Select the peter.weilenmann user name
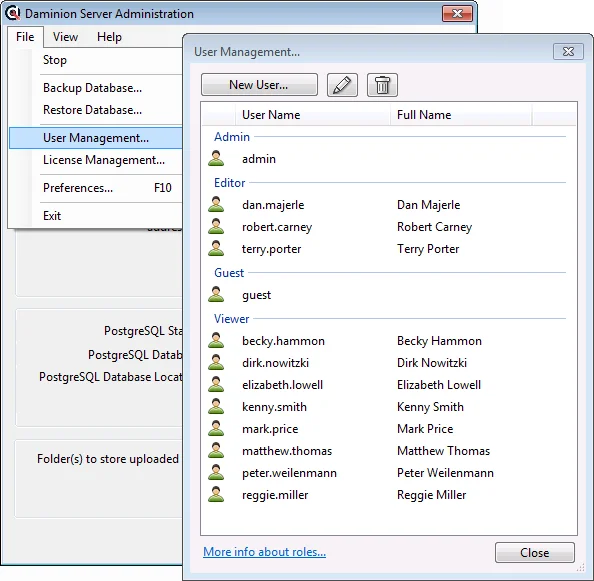The height and width of the screenshot is (581, 594). tap(289, 473)
